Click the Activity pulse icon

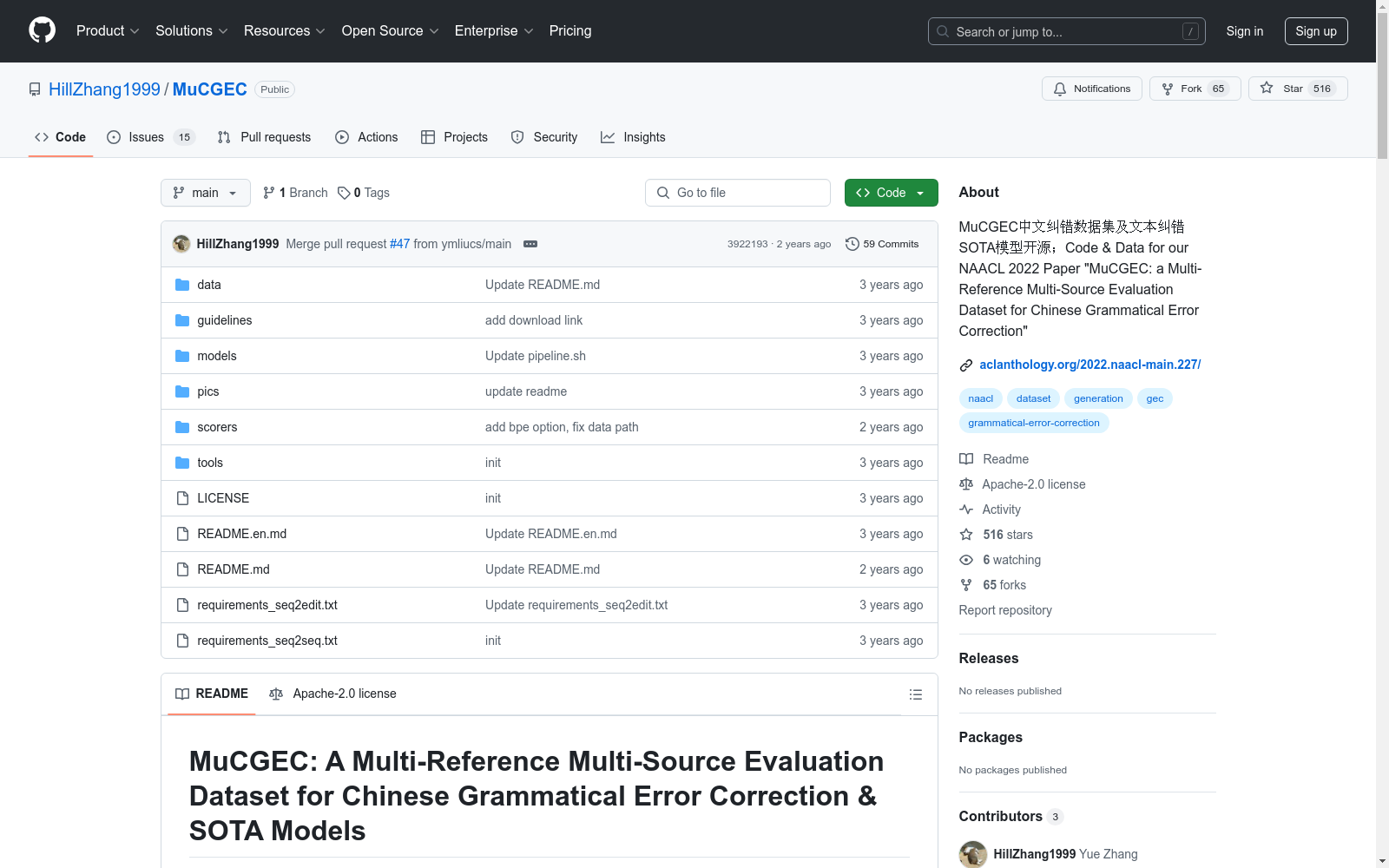coord(966,510)
